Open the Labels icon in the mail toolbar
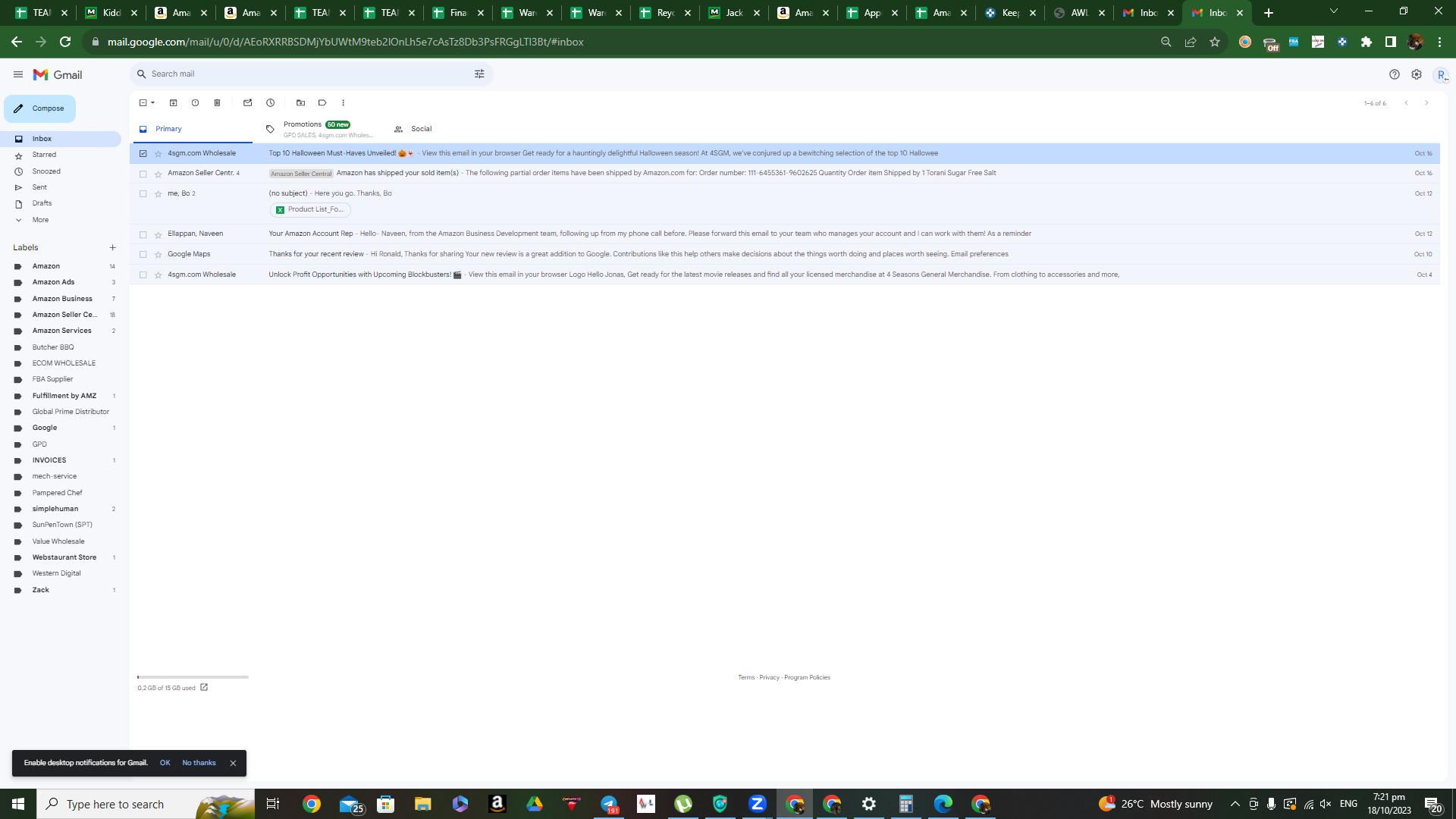Image resolution: width=1456 pixels, height=819 pixels. tap(322, 103)
